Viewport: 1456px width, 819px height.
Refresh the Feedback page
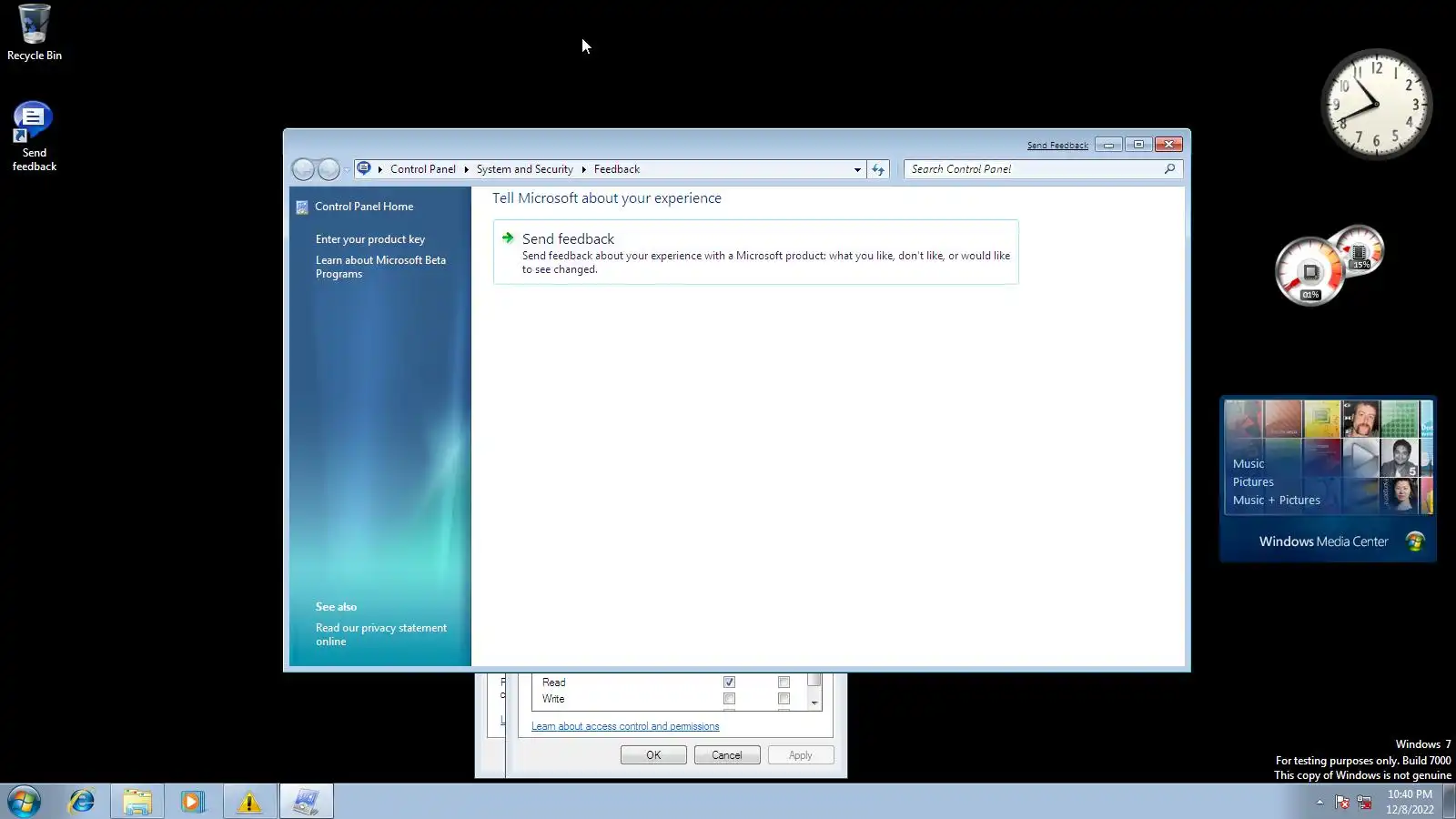pyautogui.click(x=878, y=169)
